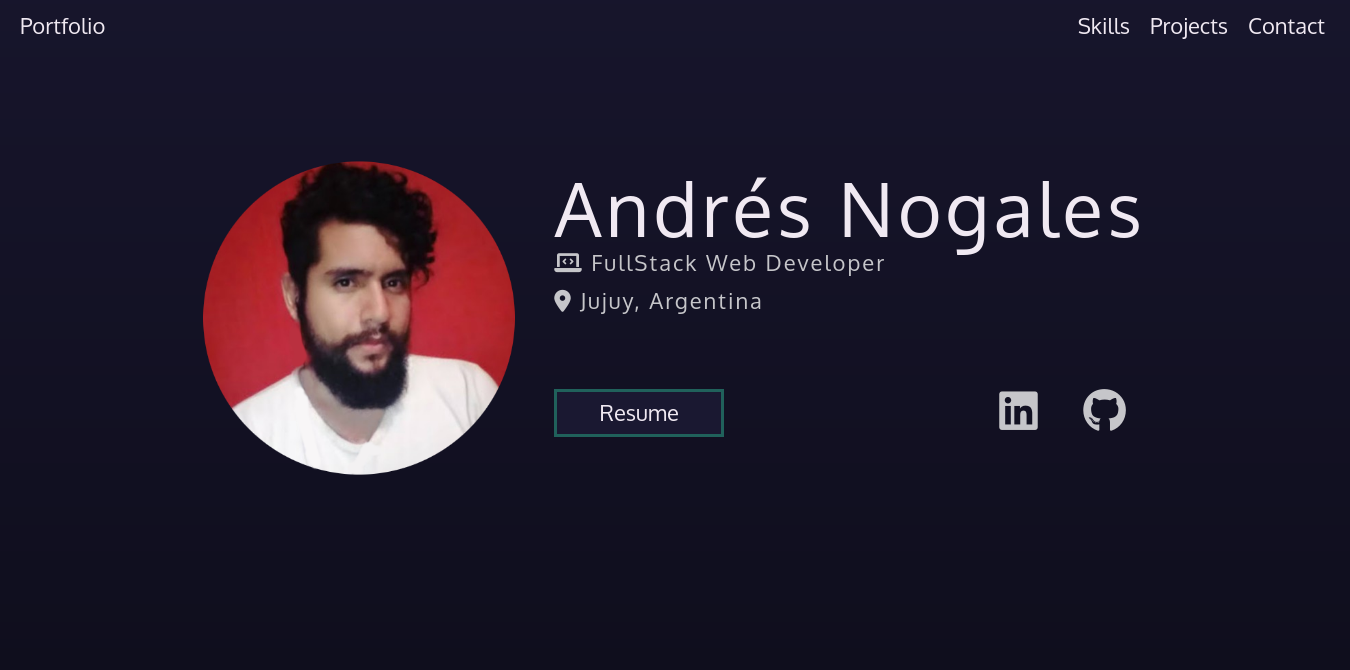Screen dimensions: 1350x670
Task: Click the word Argentina
Action: click(x=706, y=302)
